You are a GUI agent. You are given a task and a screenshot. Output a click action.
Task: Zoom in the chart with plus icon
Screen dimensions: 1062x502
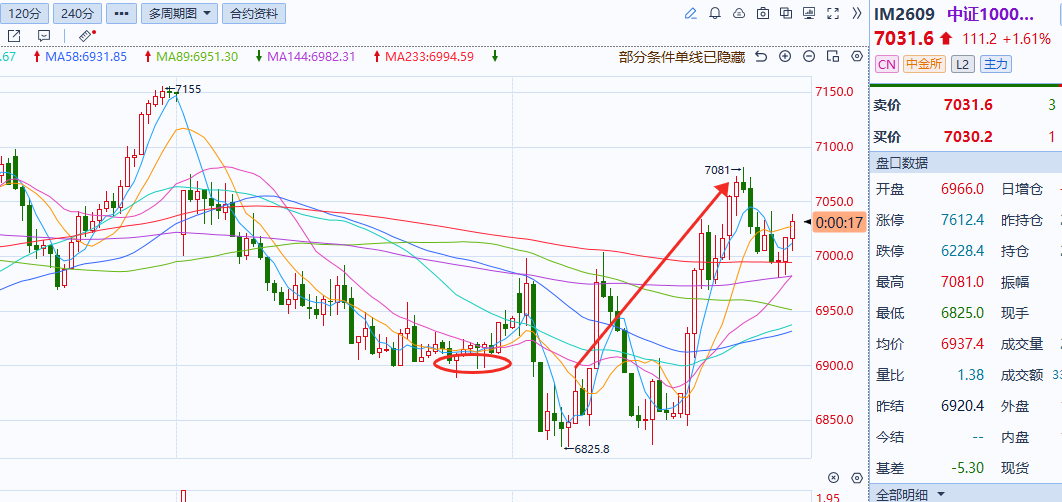click(785, 56)
